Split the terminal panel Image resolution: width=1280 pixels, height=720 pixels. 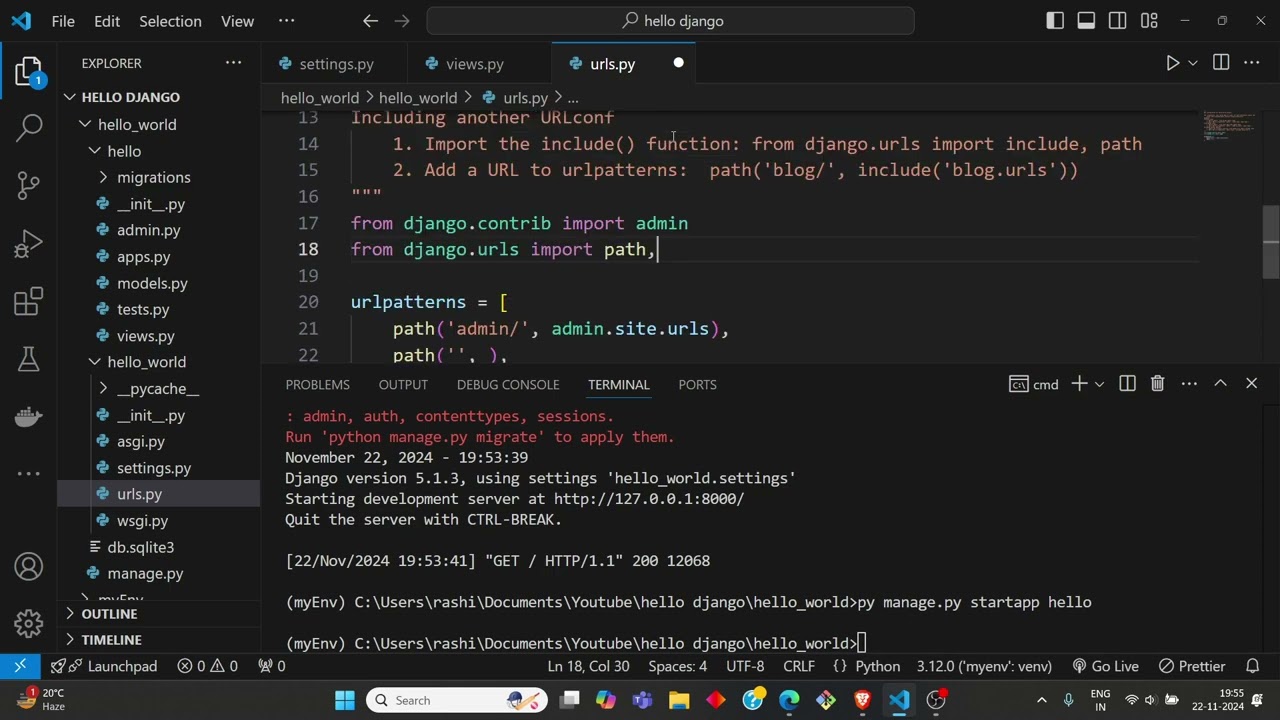click(1127, 384)
